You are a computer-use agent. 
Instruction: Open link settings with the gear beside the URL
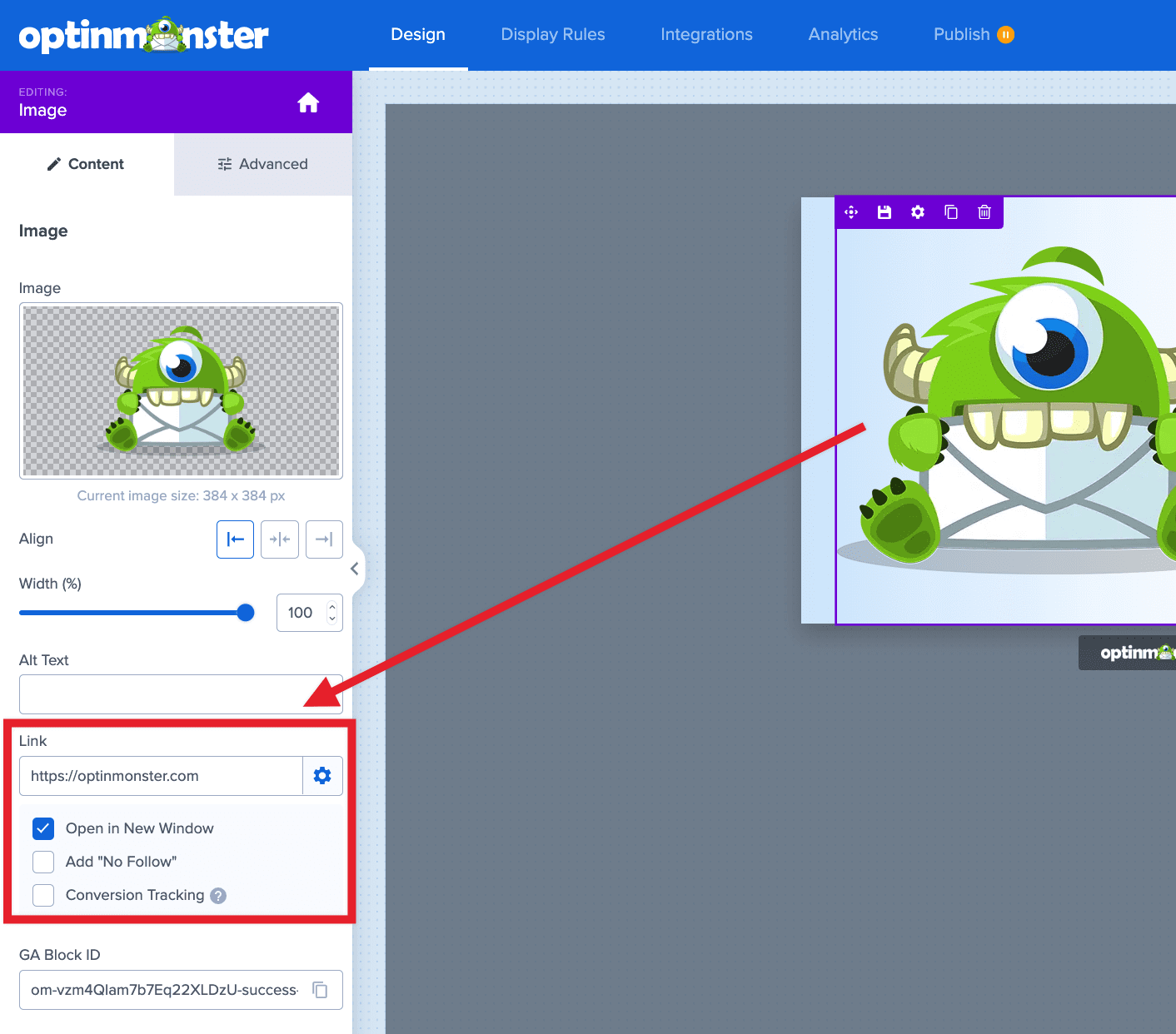pos(322,775)
